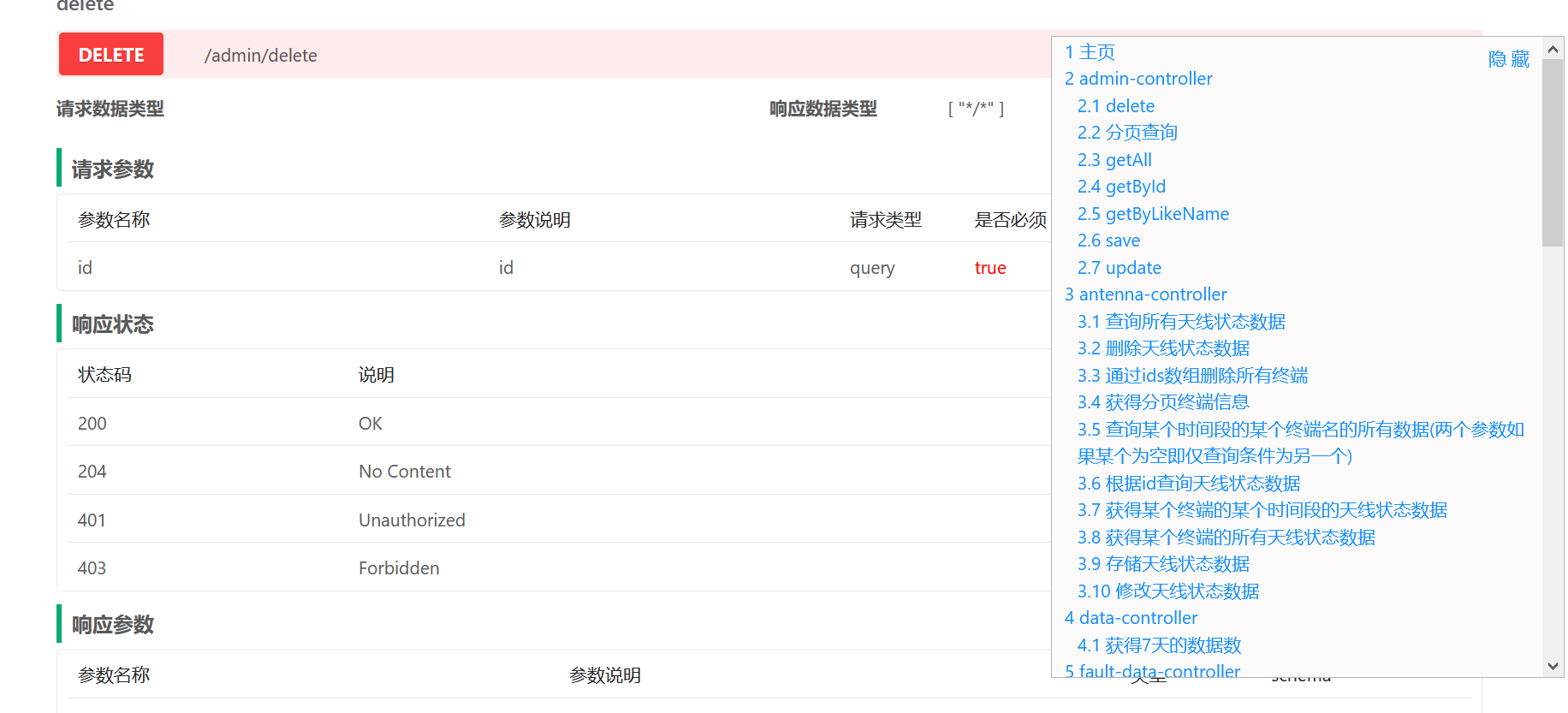
Task: Click the 'Unauthorized' description cell
Action: (x=412, y=520)
